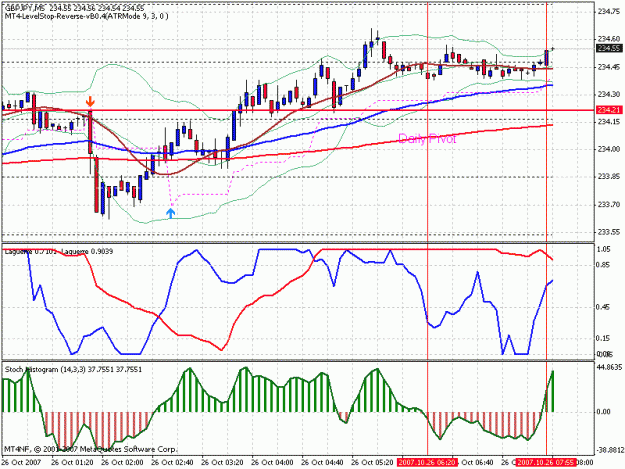625x469 pixels.
Task: Click the Laguerre 0.9039 indicator label
Action: (87, 251)
